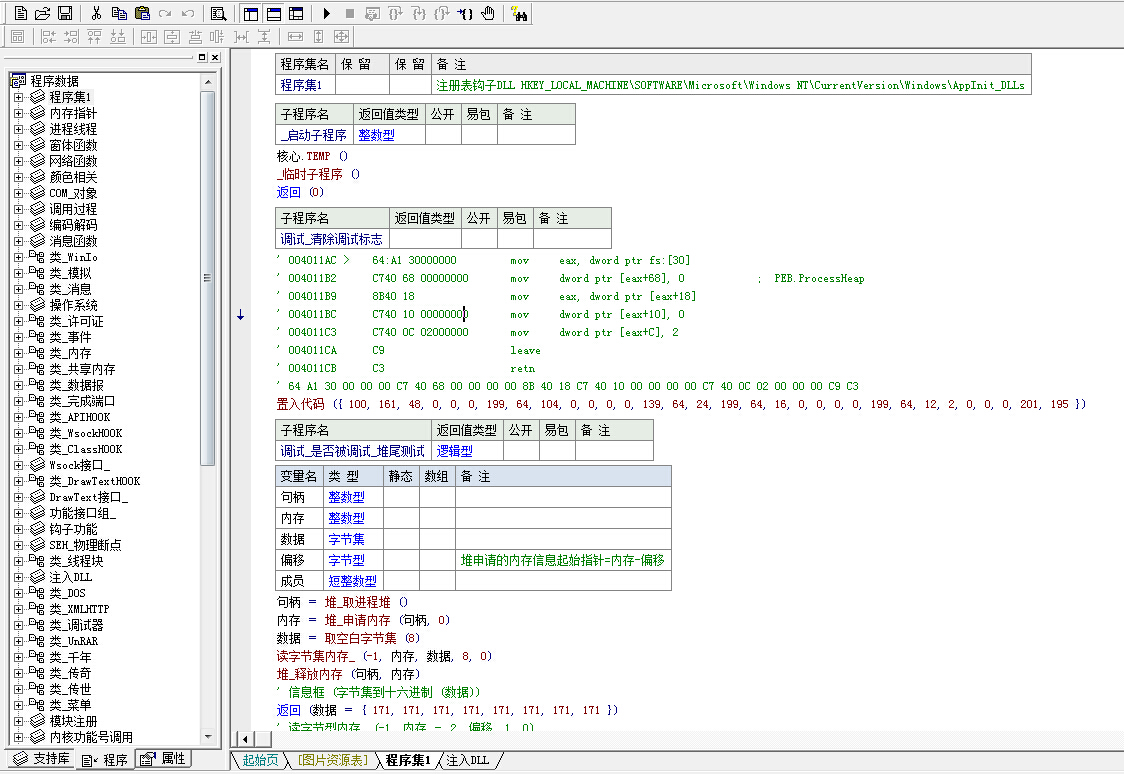
Task: Expand the 程序集1 tree node
Action: [x=18, y=97]
